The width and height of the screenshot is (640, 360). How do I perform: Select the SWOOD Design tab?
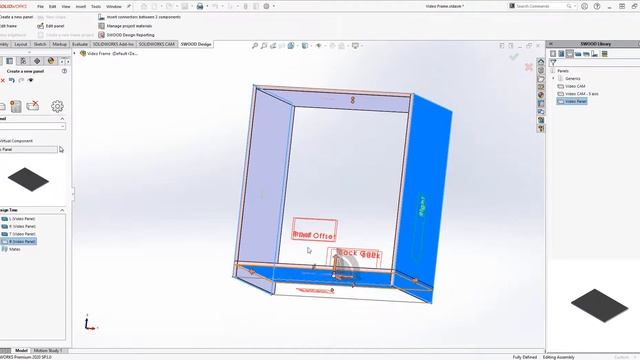[196, 44]
